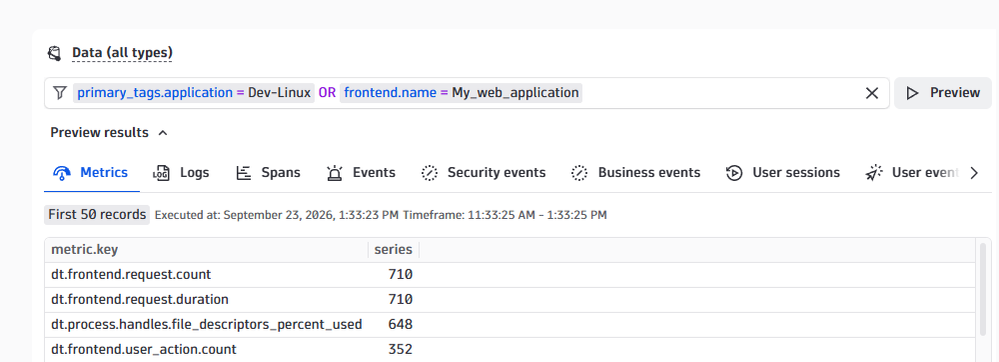Open the User sessions tab
The width and height of the screenshot is (999, 362).
click(783, 173)
